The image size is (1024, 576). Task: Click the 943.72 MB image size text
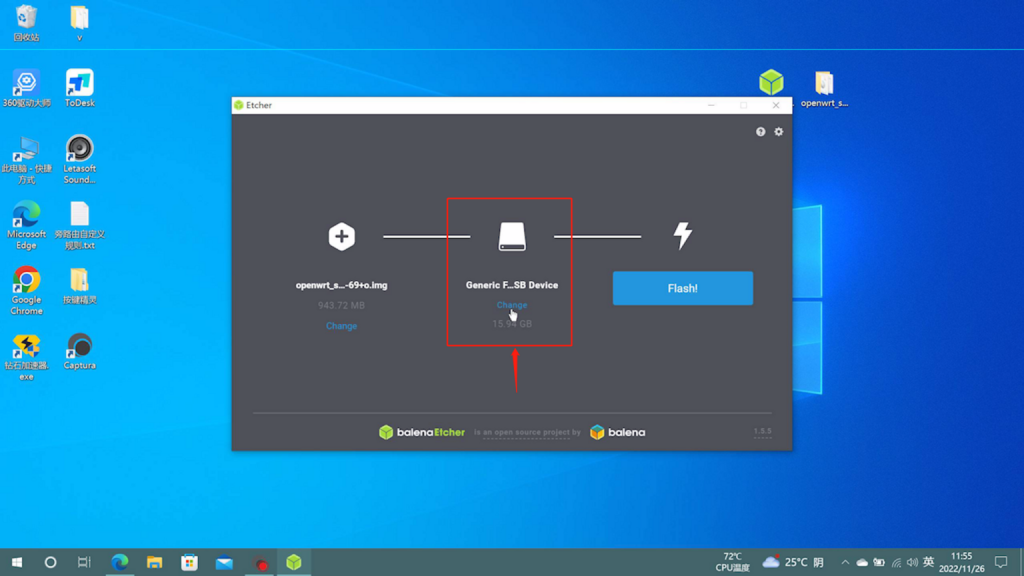pos(342,306)
